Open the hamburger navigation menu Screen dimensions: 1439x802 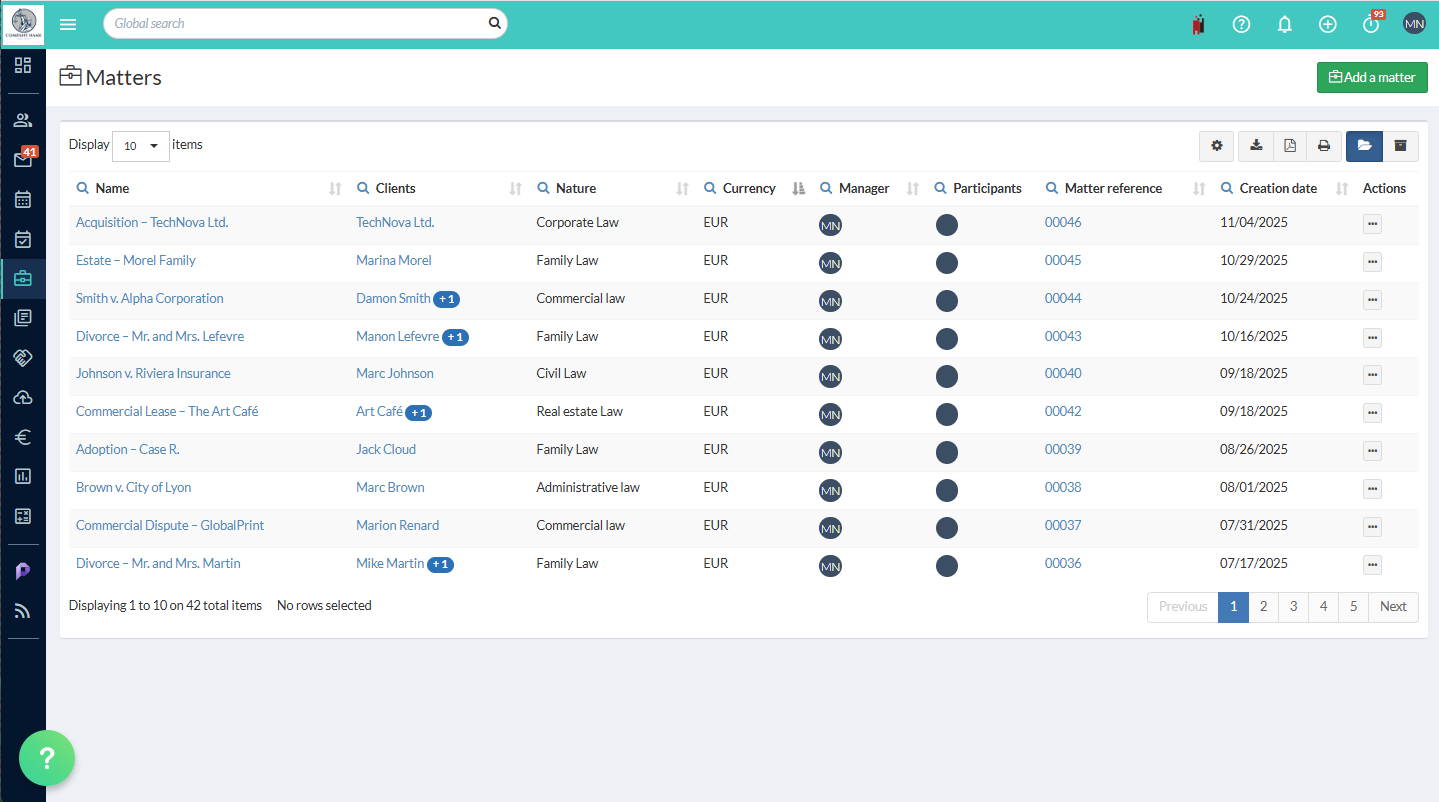67,24
